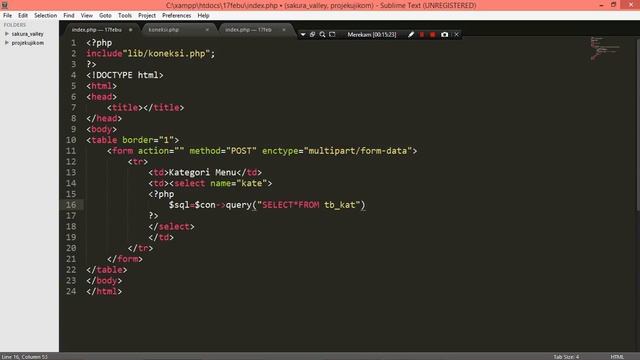Click recorder pencil draw icon
640x360 pixels.
click(411, 35)
